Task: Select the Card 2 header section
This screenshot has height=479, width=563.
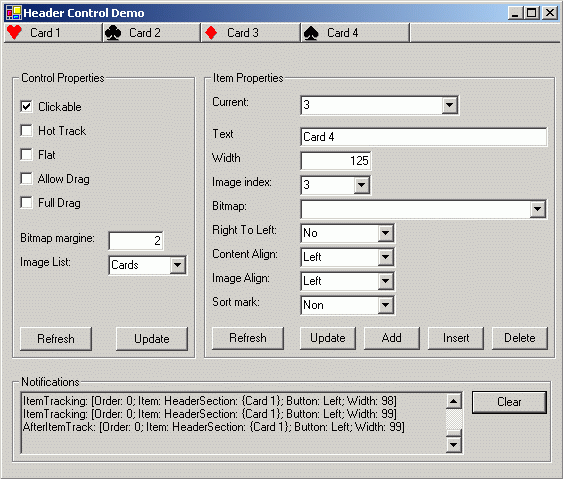Action: 152,33
